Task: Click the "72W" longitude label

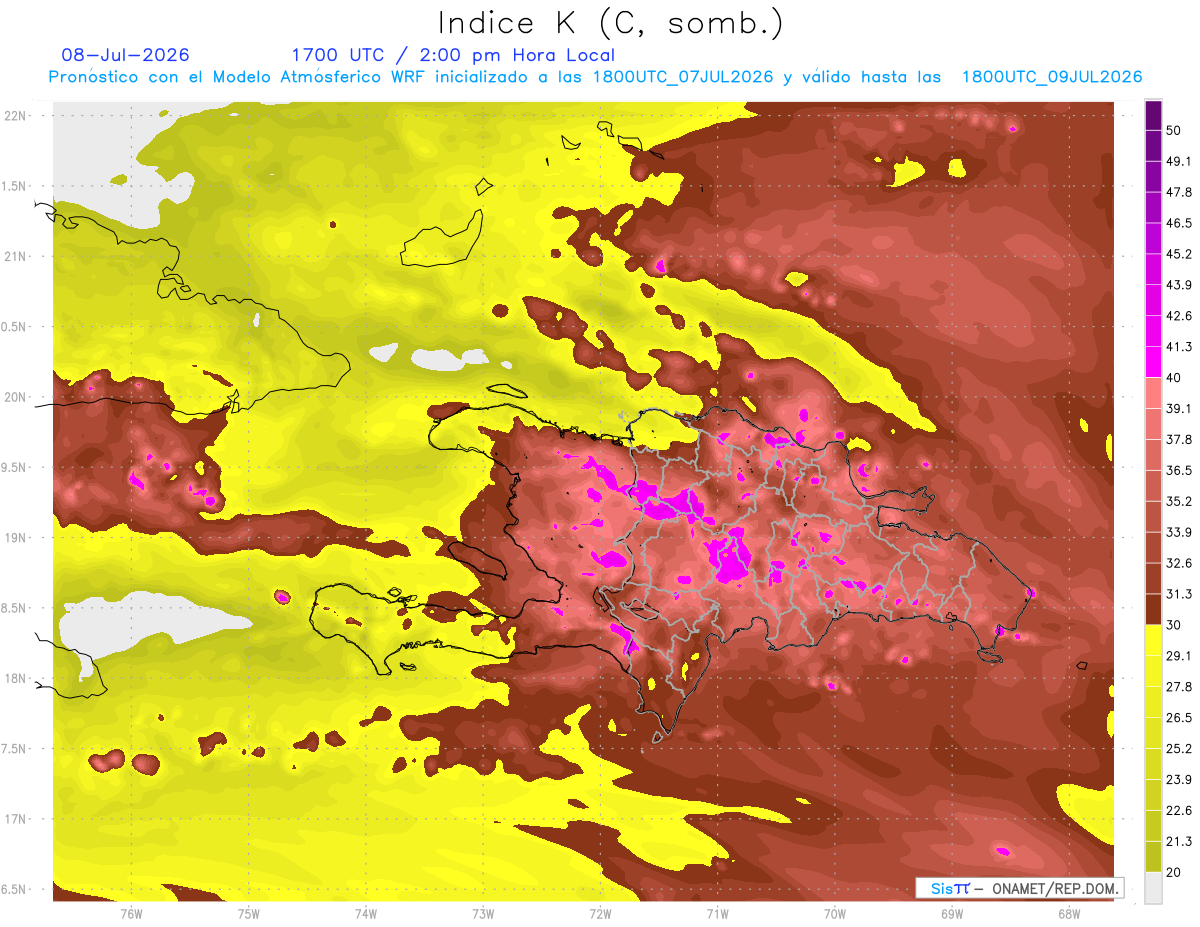Action: tap(600, 914)
